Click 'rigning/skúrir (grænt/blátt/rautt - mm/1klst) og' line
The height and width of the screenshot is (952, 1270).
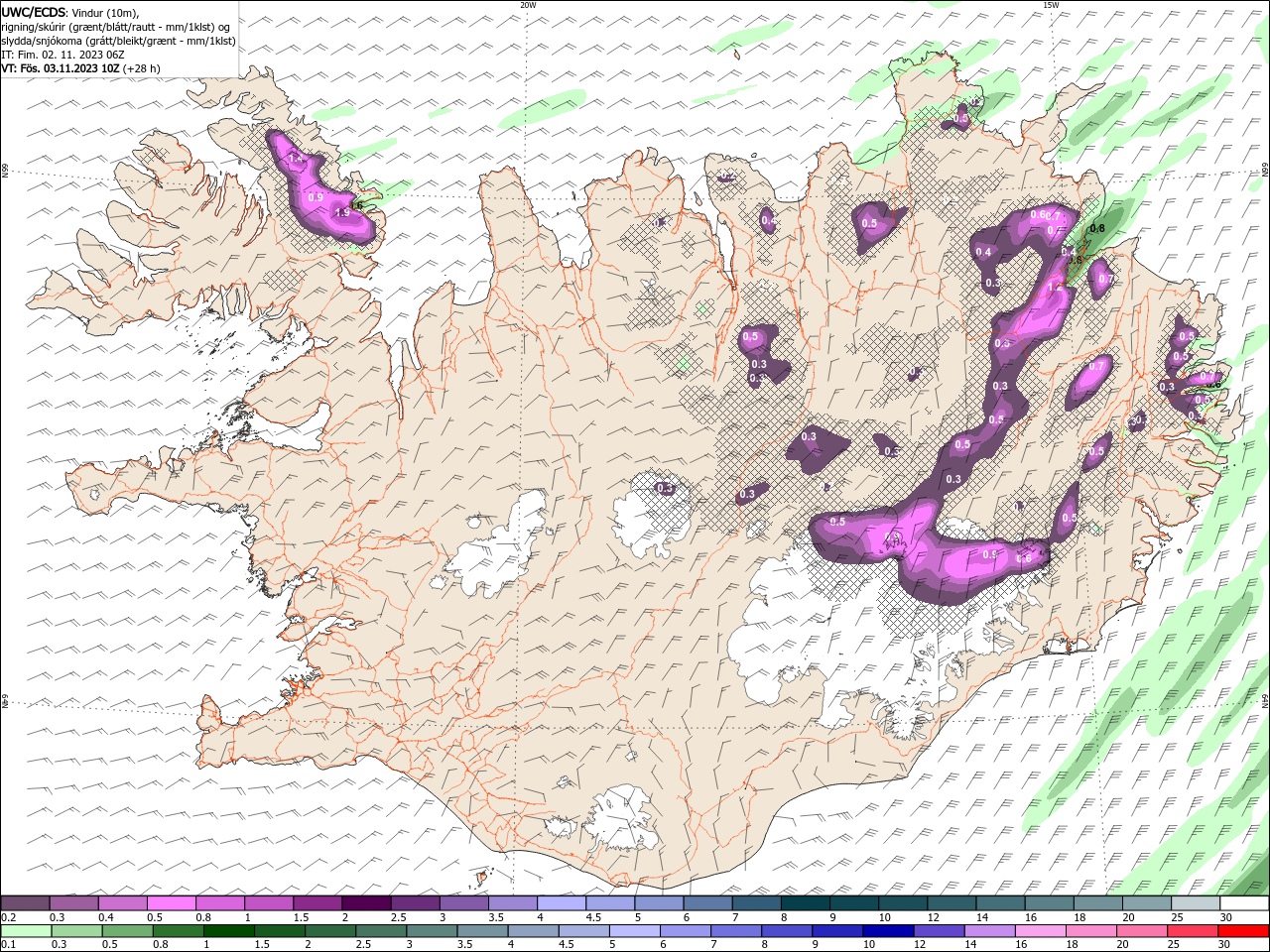(115, 27)
